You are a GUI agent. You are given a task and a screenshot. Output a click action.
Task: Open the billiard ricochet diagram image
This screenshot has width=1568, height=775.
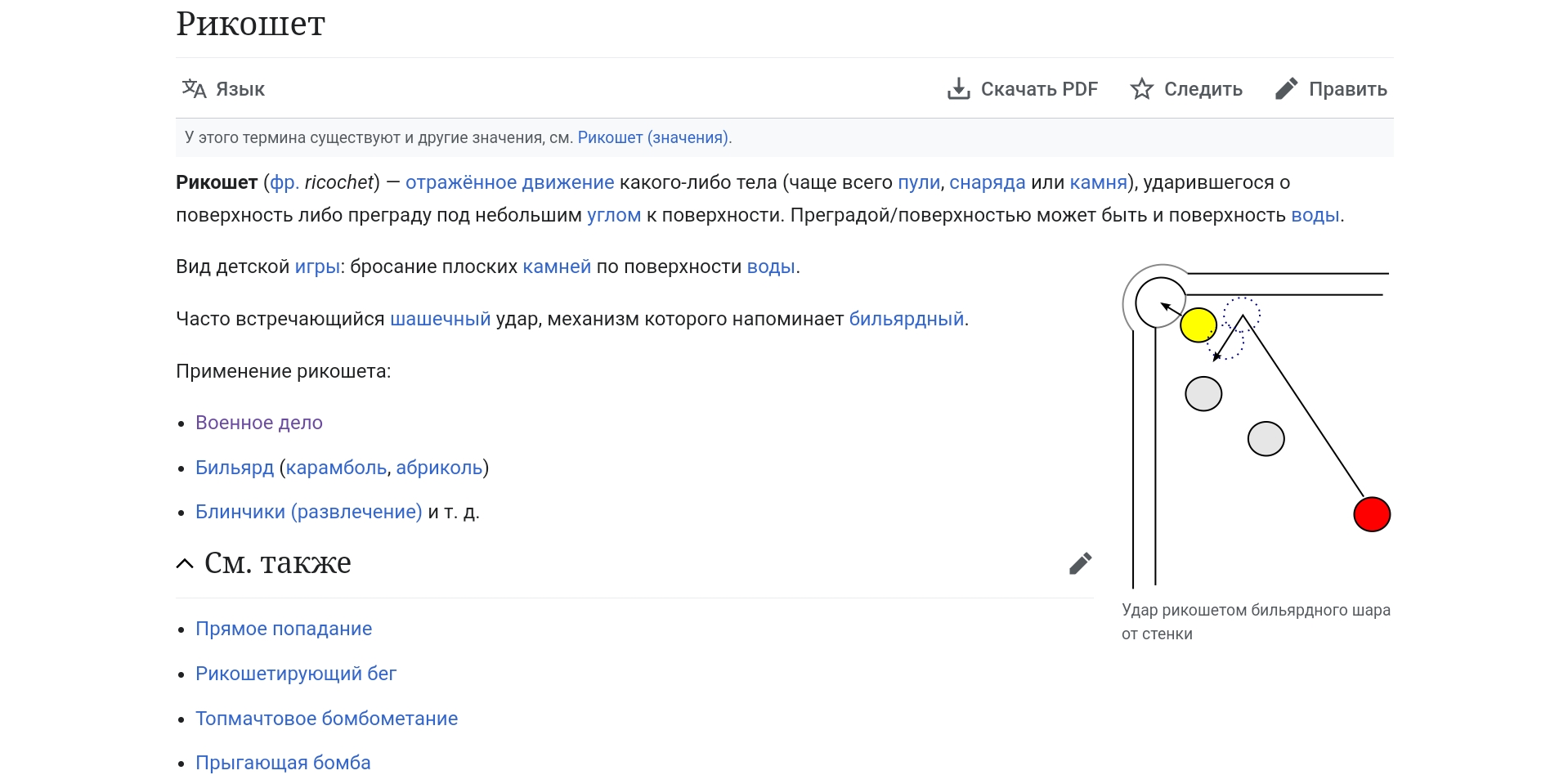click(x=1257, y=425)
